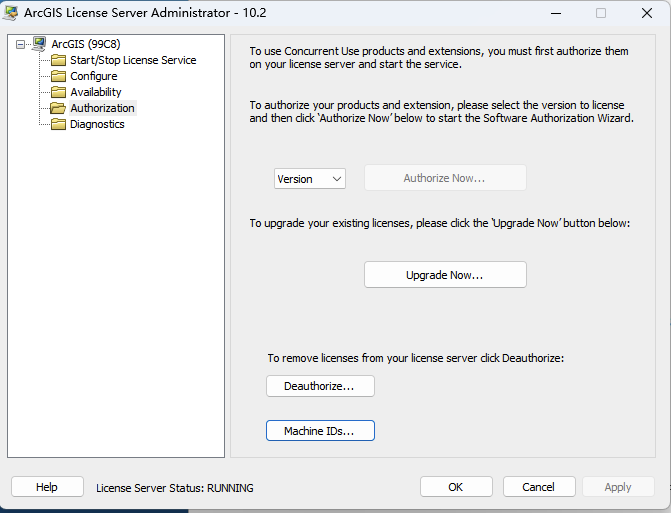Click the Diagnostics folder icon
Image resolution: width=671 pixels, height=513 pixels.
[58, 124]
